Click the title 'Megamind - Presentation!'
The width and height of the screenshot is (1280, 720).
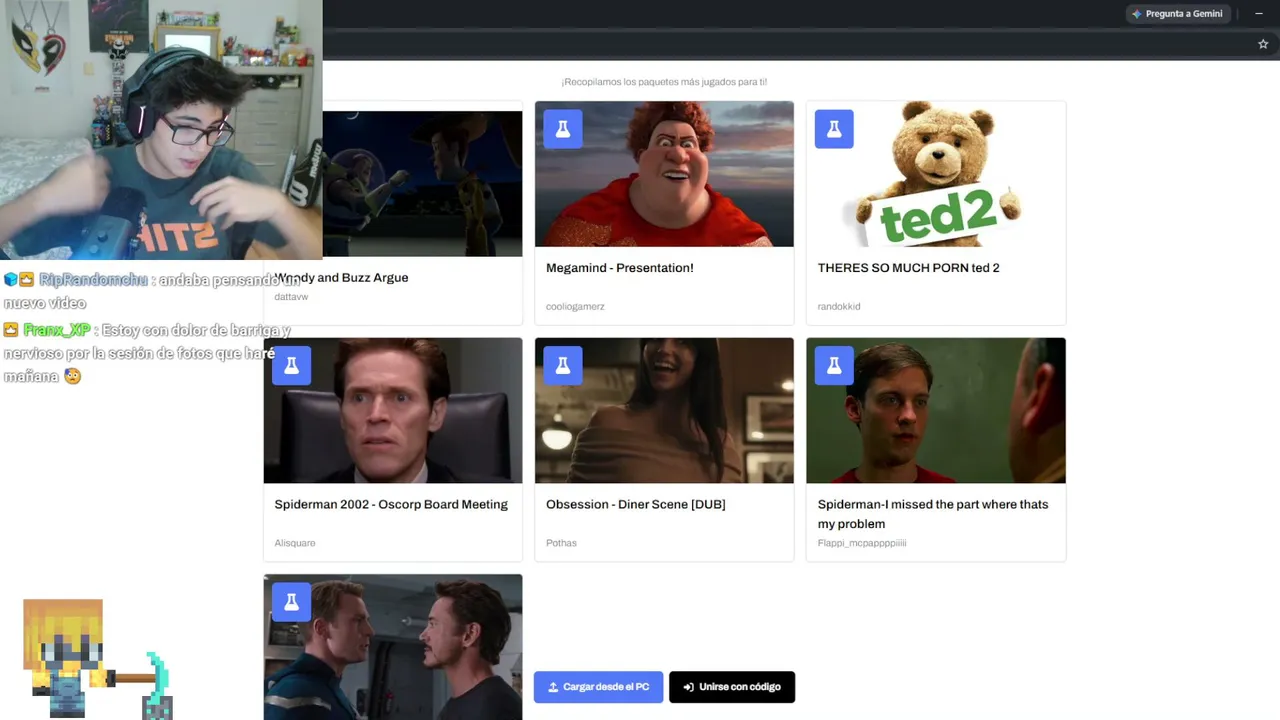point(620,268)
